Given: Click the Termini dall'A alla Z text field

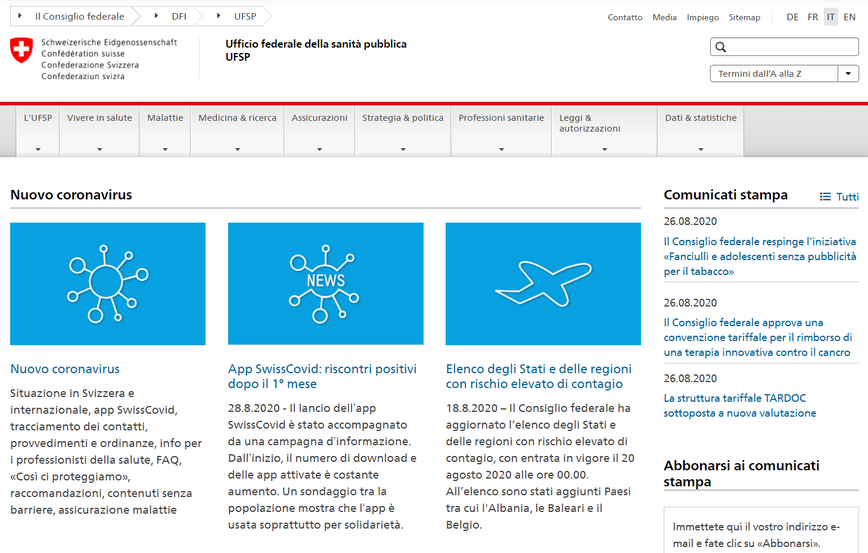Looking at the screenshot, I should point(774,74).
